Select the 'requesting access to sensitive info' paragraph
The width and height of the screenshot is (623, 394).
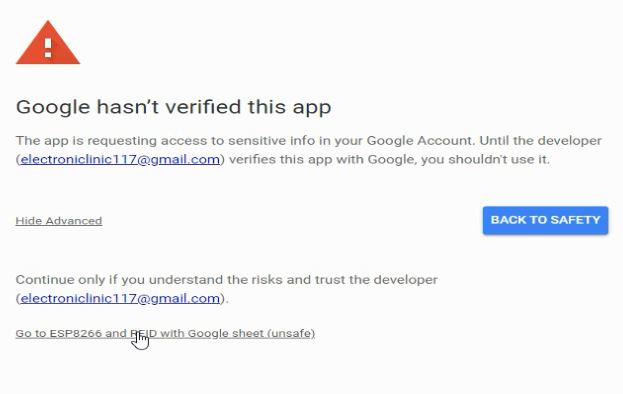click(x=309, y=150)
